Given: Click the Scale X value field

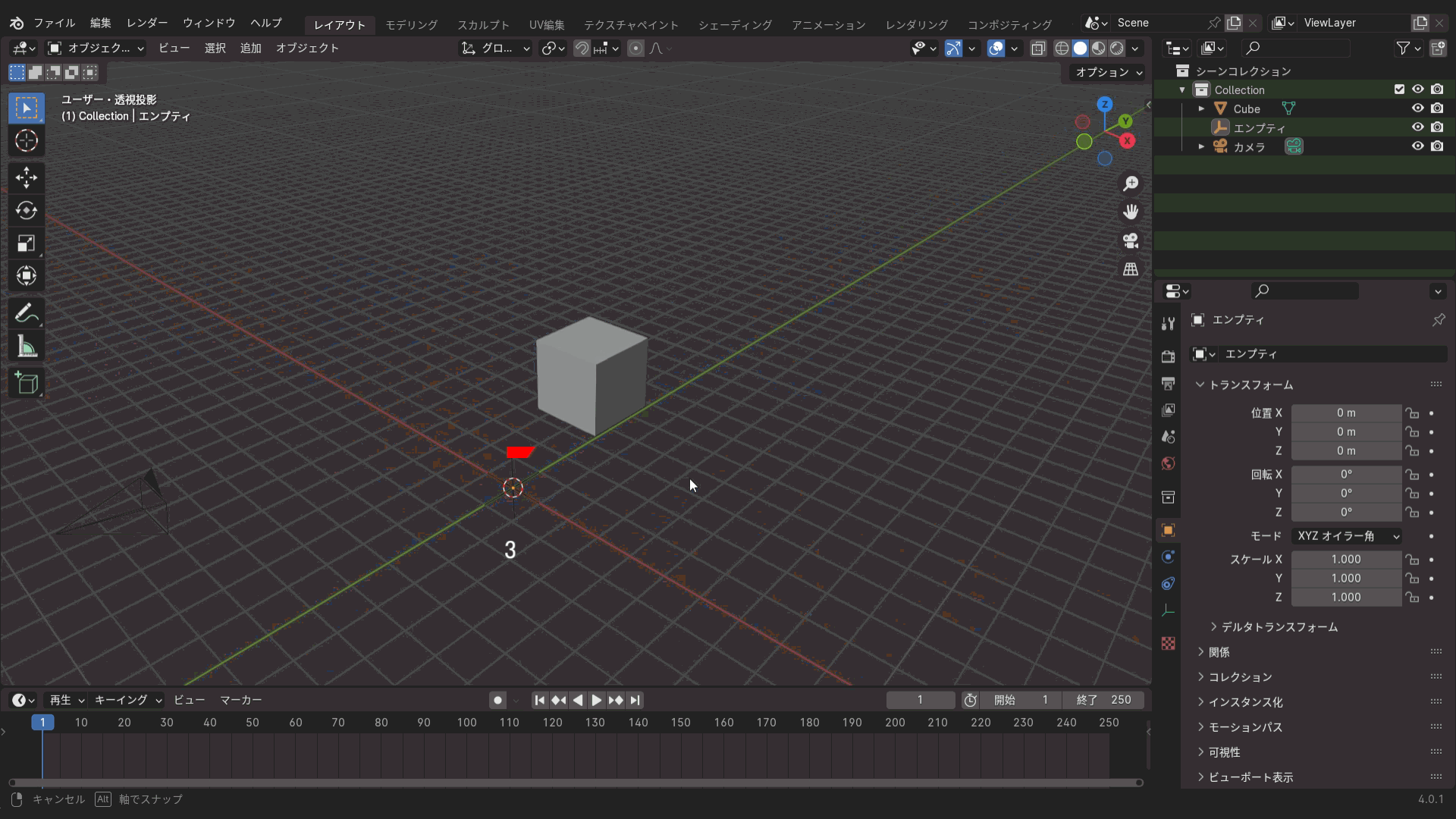Looking at the screenshot, I should point(1345,560).
